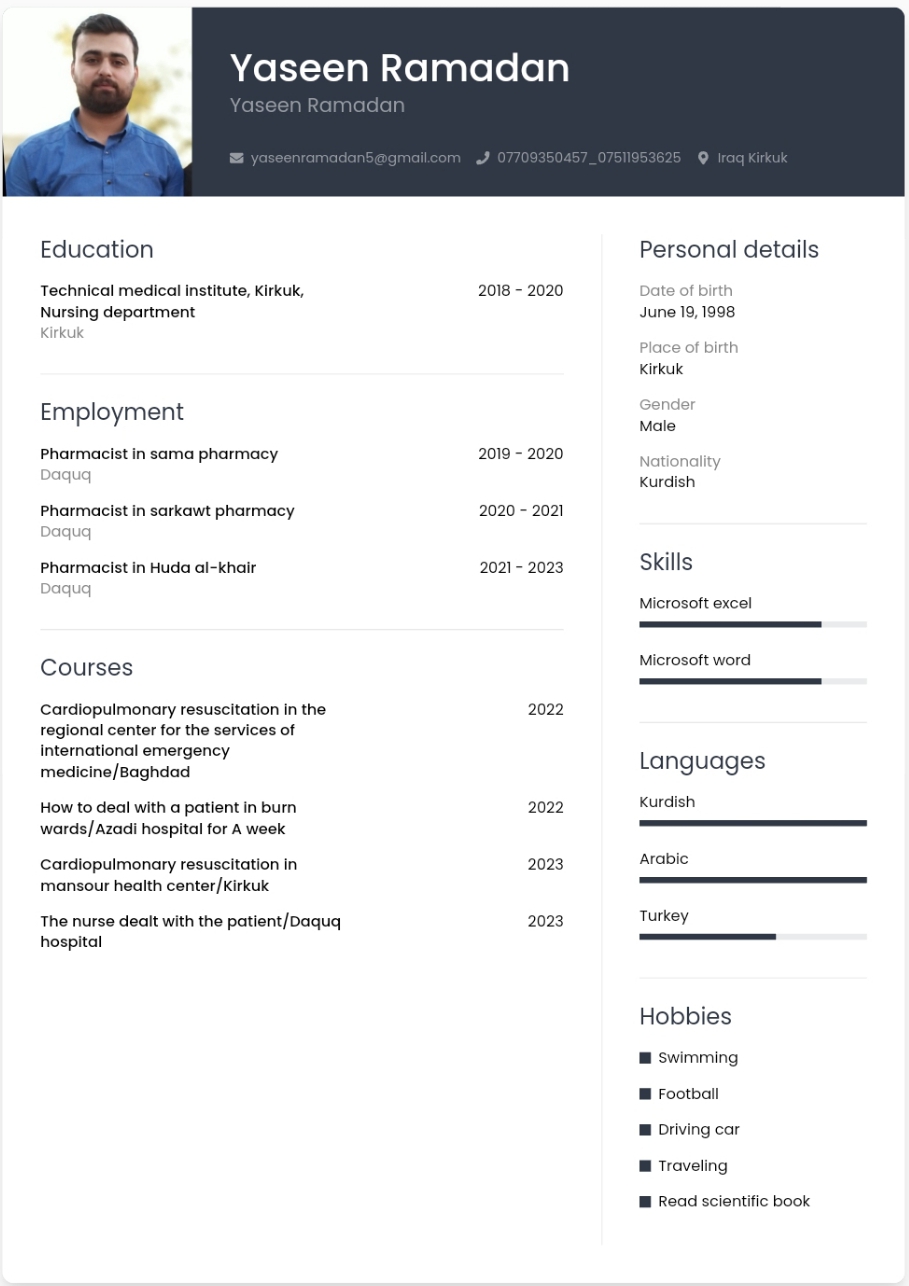The width and height of the screenshot is (909, 1286).
Task: Click the Iraq Kirkuk location text
Action: [x=752, y=158]
